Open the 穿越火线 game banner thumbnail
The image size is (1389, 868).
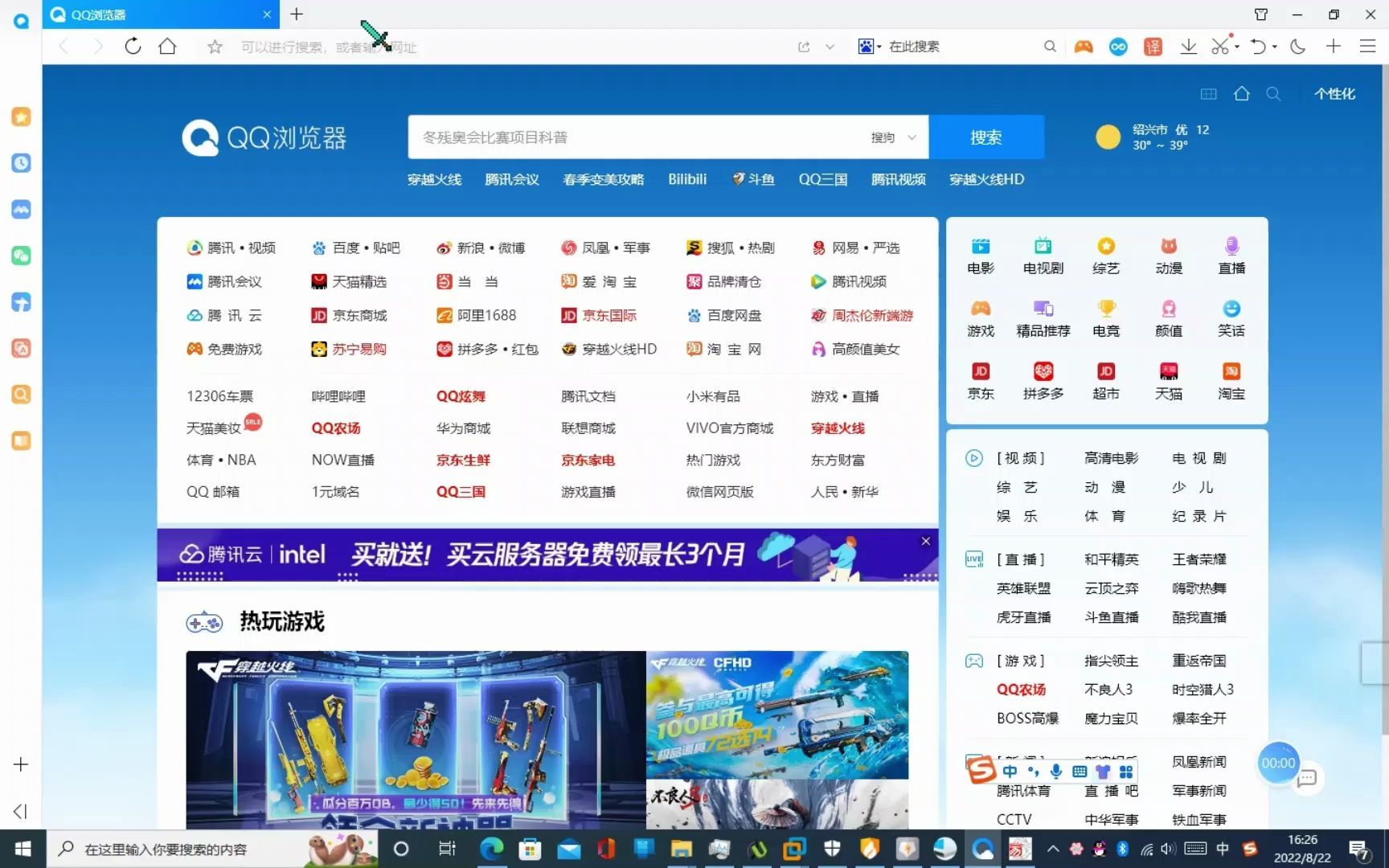pos(416,739)
